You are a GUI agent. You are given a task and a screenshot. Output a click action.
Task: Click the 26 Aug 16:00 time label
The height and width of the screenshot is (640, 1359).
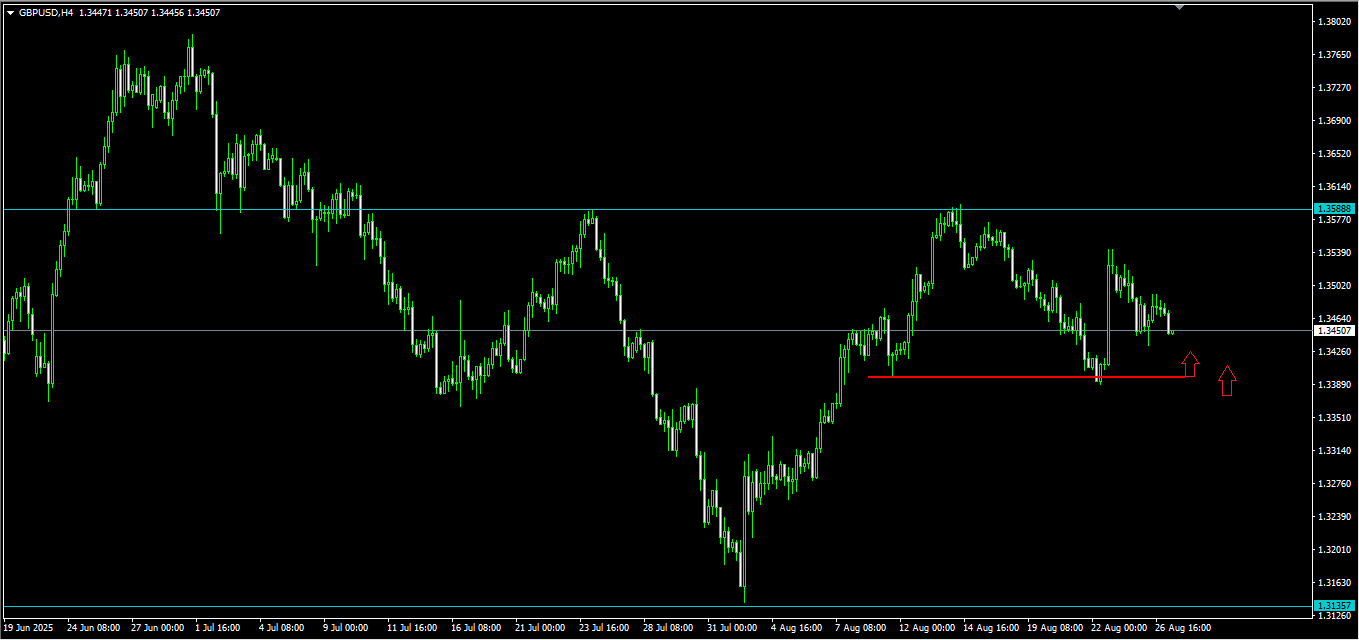(x=1185, y=628)
